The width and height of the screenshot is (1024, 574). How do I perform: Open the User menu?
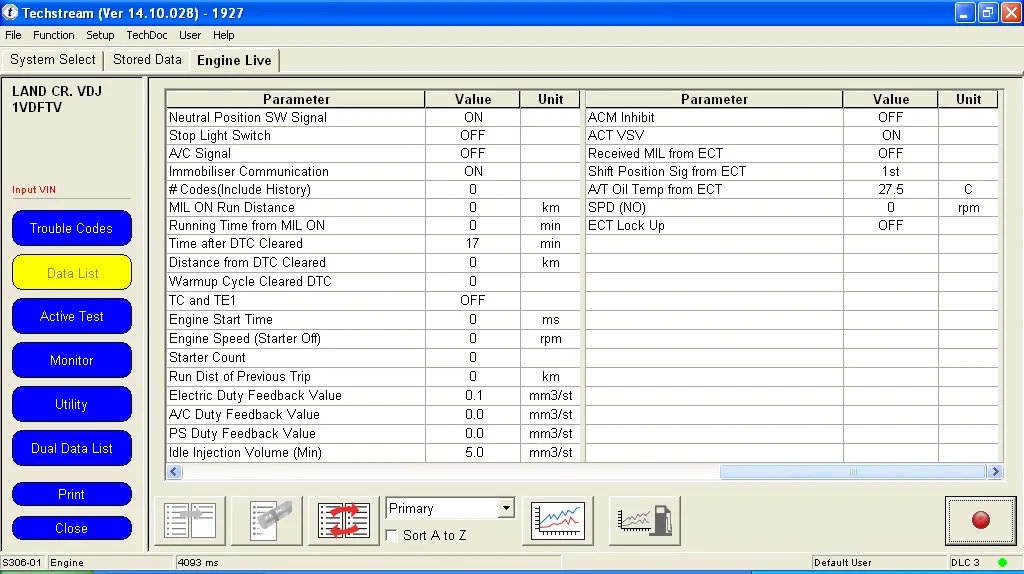pos(190,35)
